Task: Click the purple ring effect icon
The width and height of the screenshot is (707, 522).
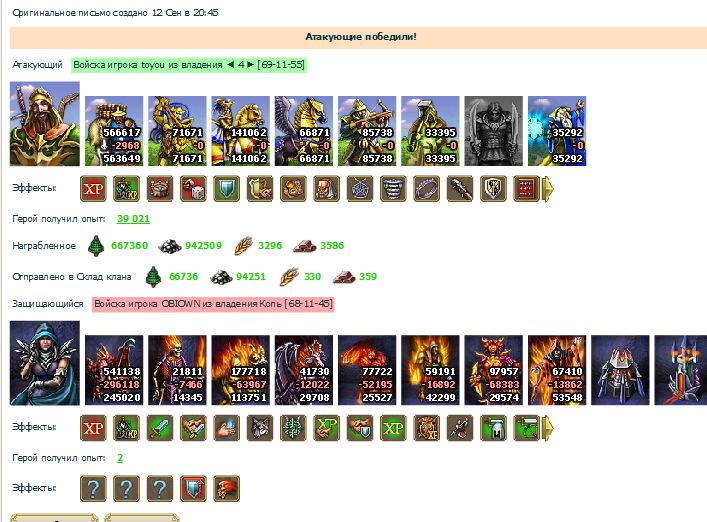Action: tap(427, 188)
